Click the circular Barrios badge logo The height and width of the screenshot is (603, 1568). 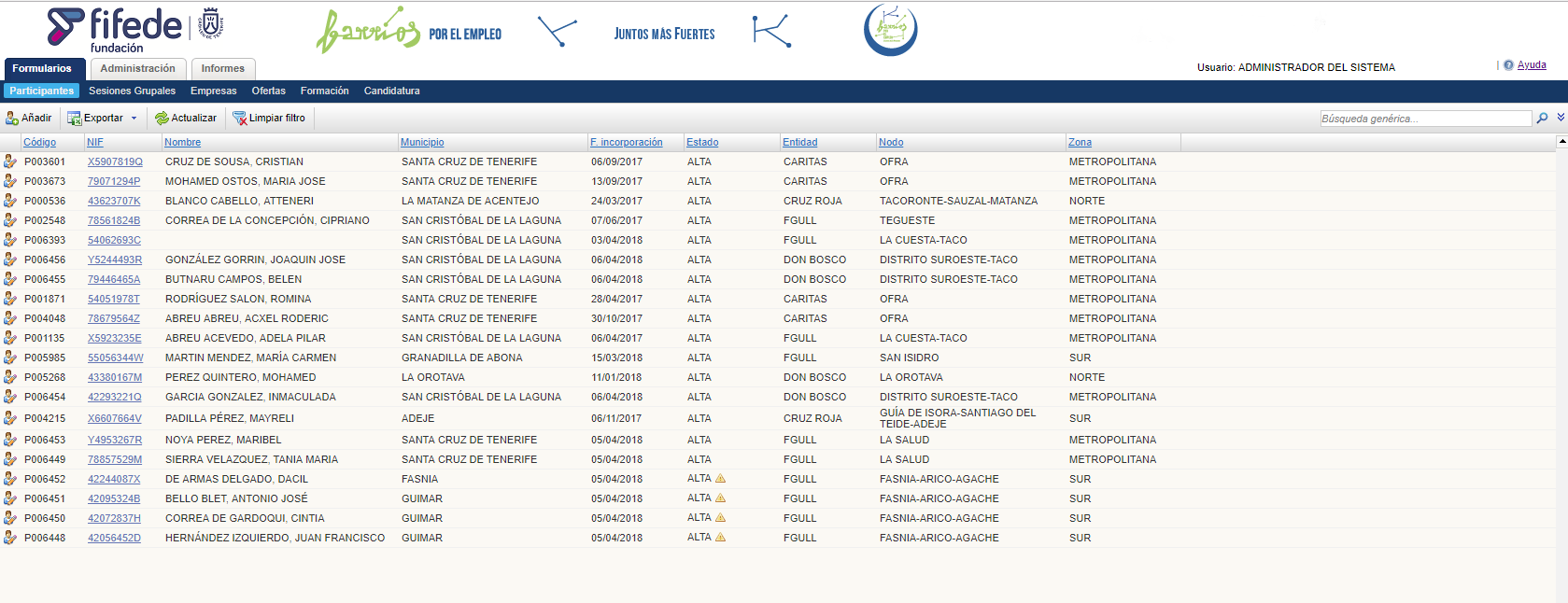(x=891, y=30)
